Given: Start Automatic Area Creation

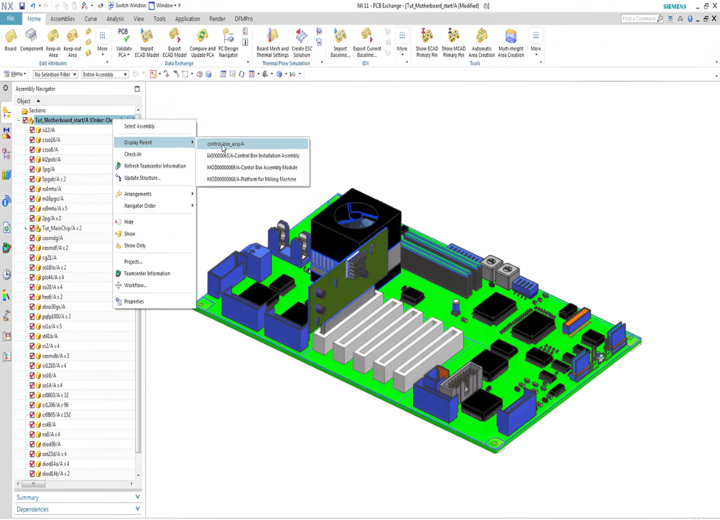Looking at the screenshot, I should (482, 42).
